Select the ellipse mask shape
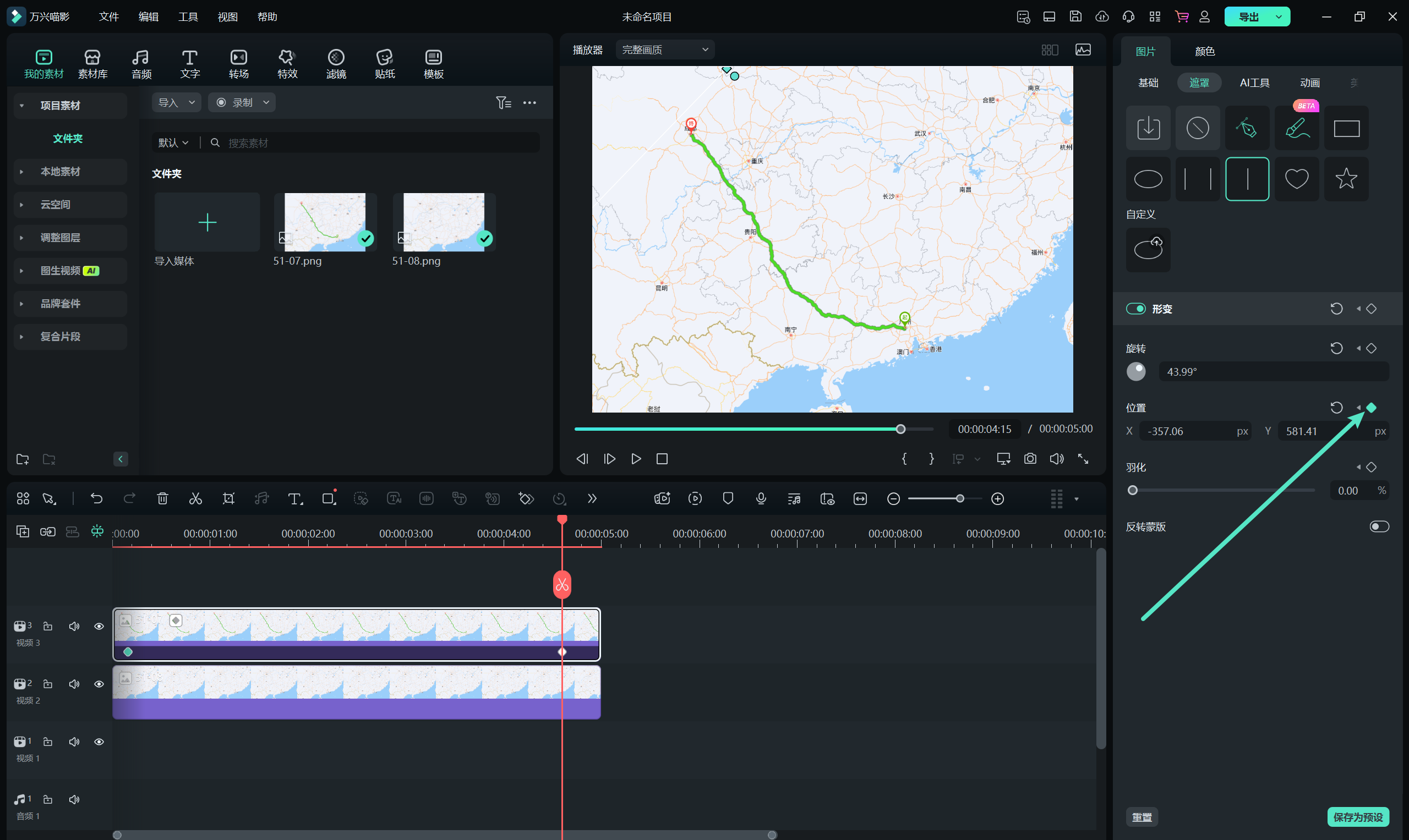 [x=1148, y=179]
